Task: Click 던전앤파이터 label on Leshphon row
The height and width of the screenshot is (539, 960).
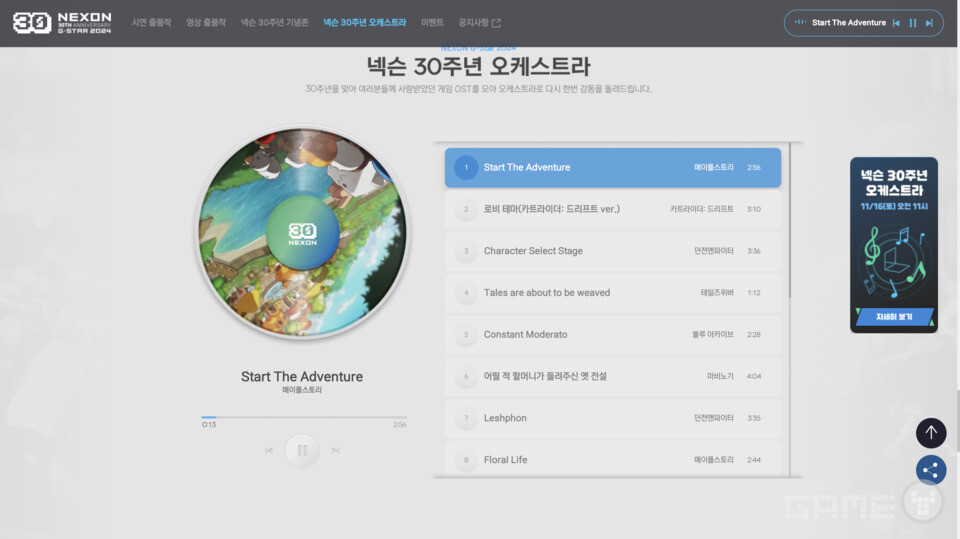Action: [x=713, y=418]
